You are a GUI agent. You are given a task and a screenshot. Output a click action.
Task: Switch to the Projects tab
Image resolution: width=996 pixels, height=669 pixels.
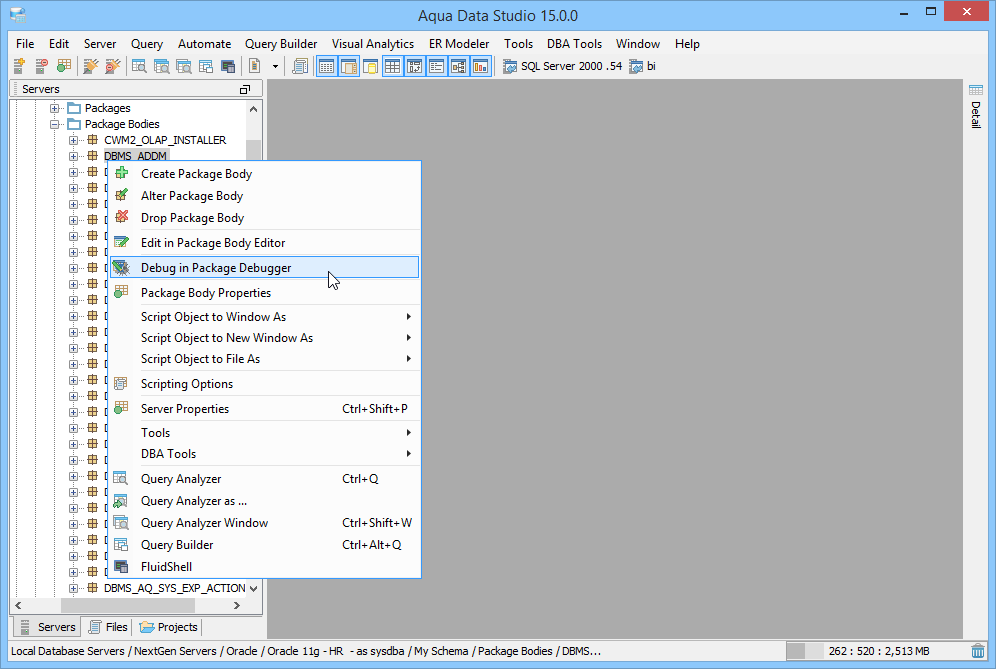coord(168,627)
